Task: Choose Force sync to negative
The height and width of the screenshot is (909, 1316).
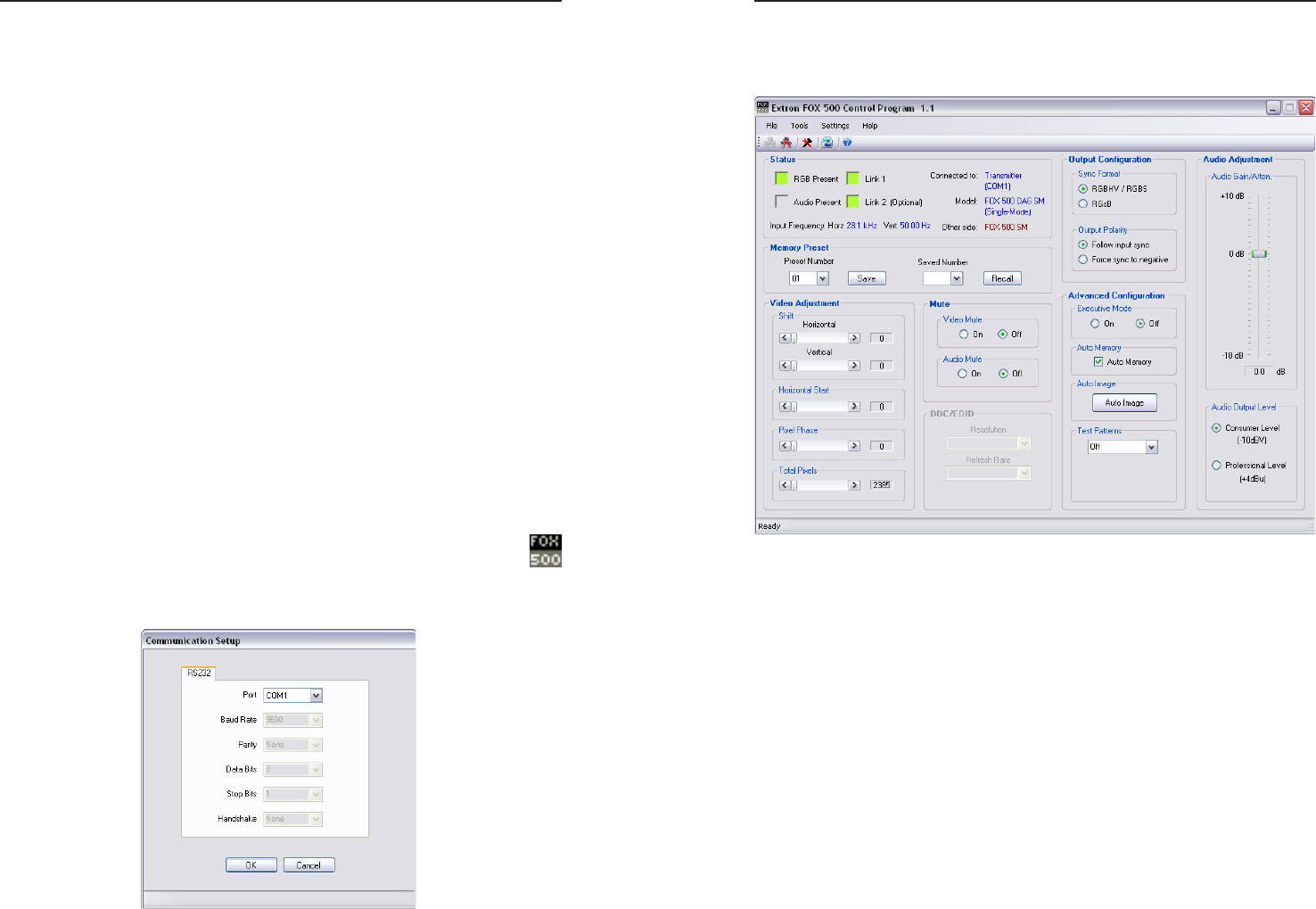Action: point(1083,260)
